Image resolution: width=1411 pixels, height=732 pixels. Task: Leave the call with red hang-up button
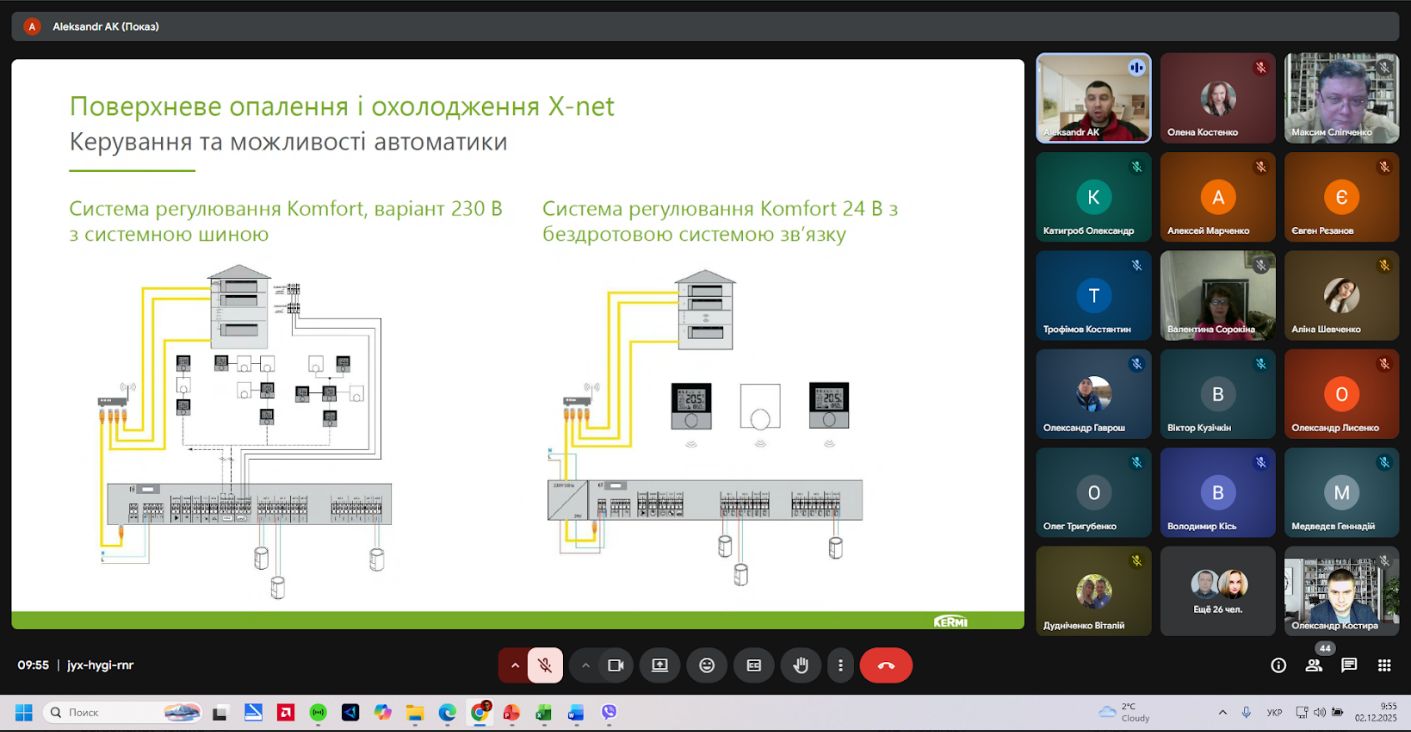(886, 665)
